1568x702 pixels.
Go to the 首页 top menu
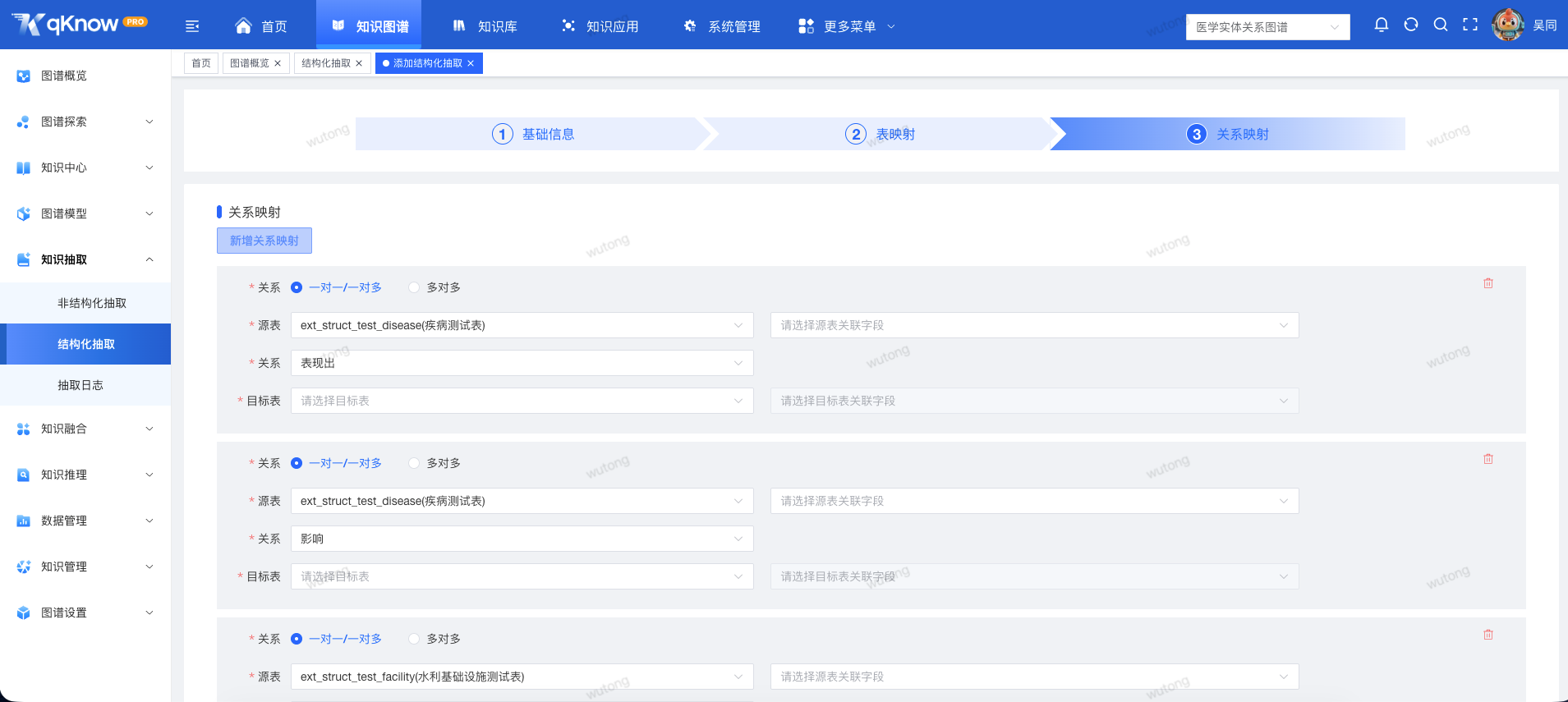(x=261, y=26)
